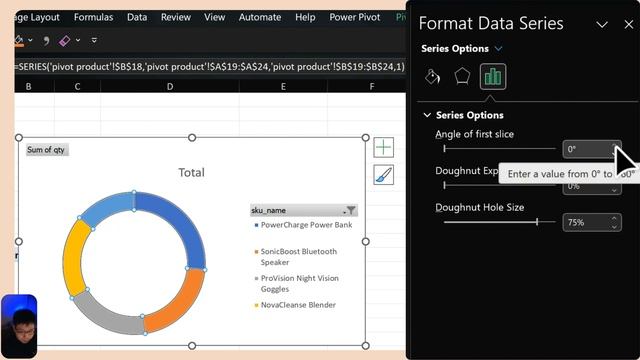The image size is (640, 360).
Task: Open the eraser dropdown arrow
Action: (78, 40)
